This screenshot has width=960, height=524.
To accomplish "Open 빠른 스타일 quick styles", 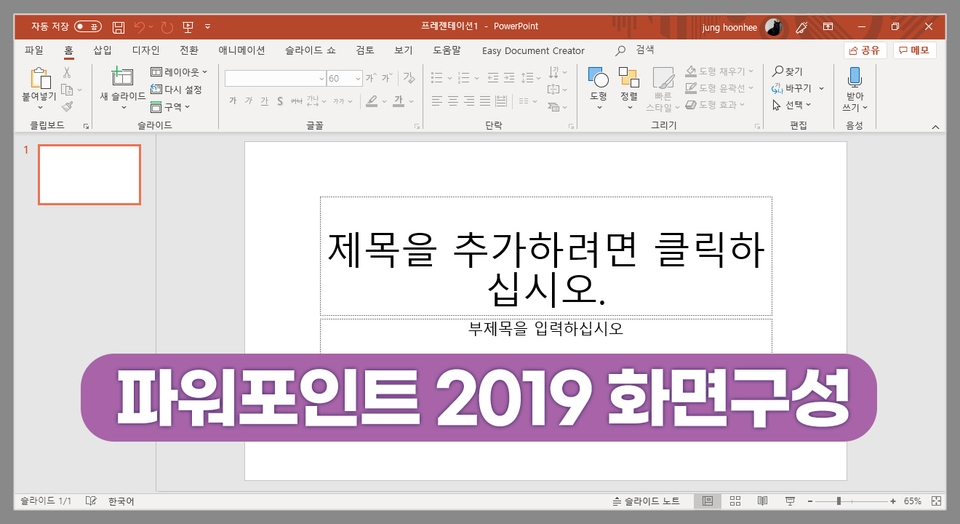I will click(x=663, y=89).
